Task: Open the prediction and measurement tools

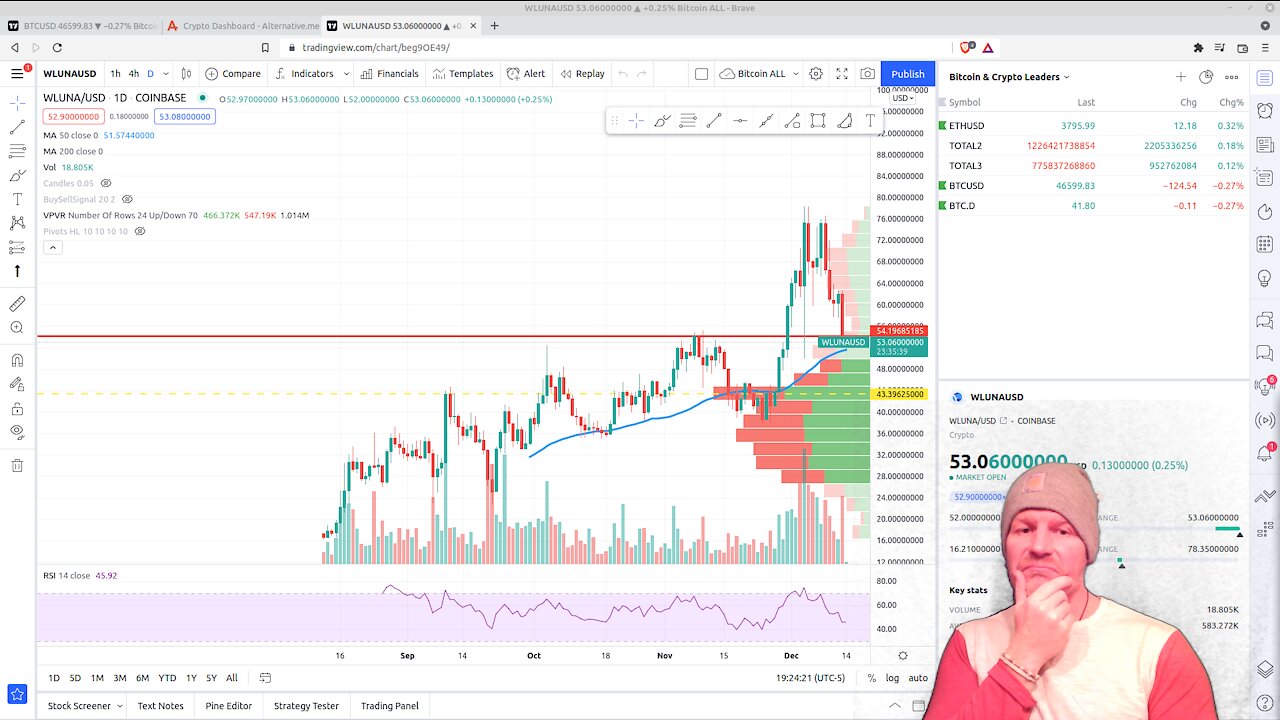Action: (x=17, y=247)
